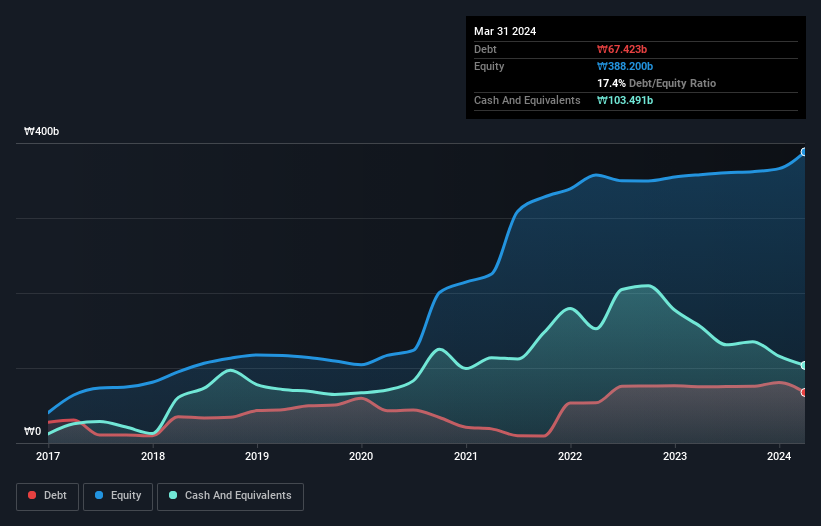
Task: Click the 2024 x-axis label
Action: (x=779, y=456)
